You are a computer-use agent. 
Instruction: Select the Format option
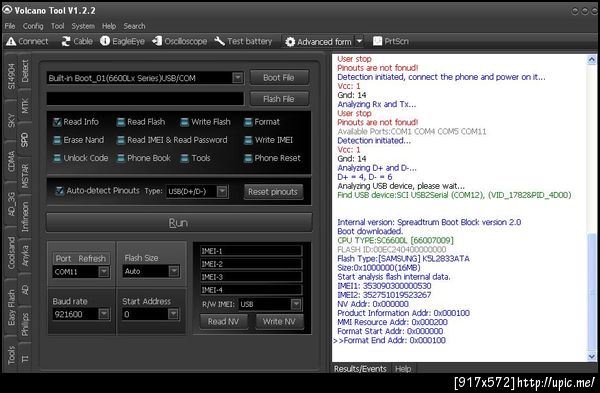pyautogui.click(x=248, y=122)
